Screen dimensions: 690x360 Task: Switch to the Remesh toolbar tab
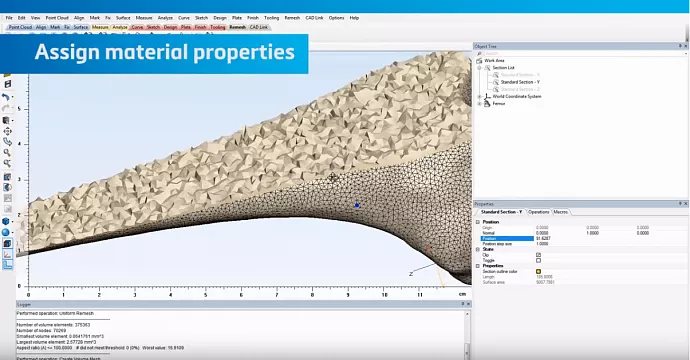pos(237,27)
